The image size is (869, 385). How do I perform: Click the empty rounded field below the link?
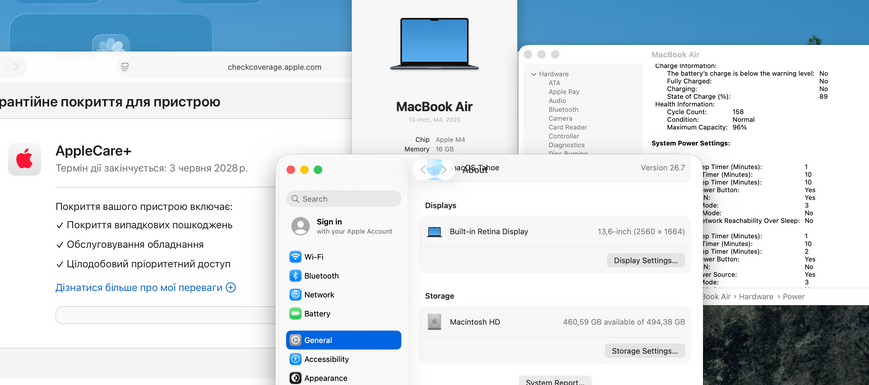(166, 315)
